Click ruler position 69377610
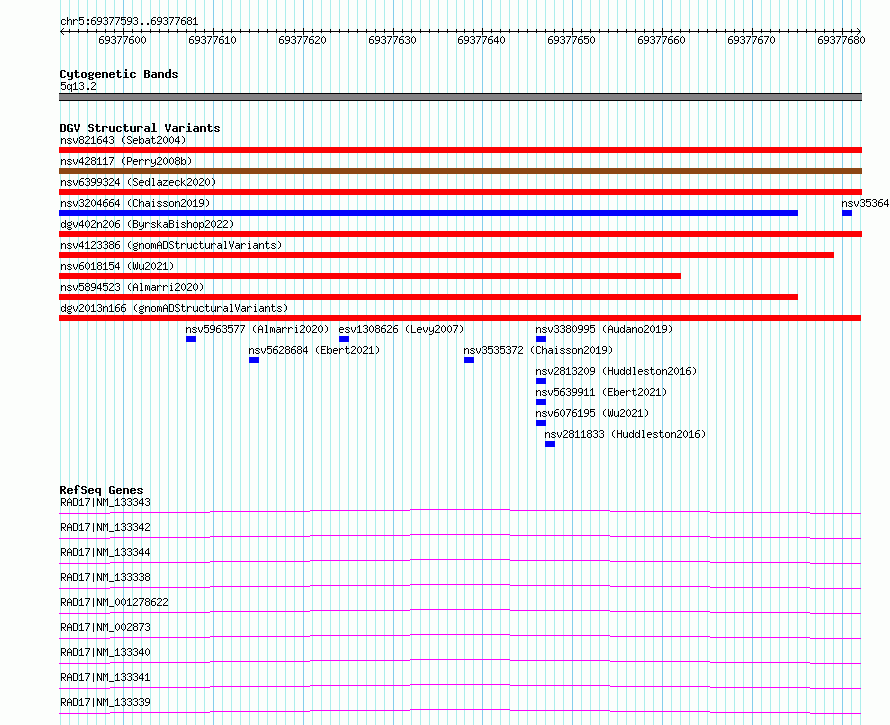Screen dimensions: 890x725 (x=212, y=40)
